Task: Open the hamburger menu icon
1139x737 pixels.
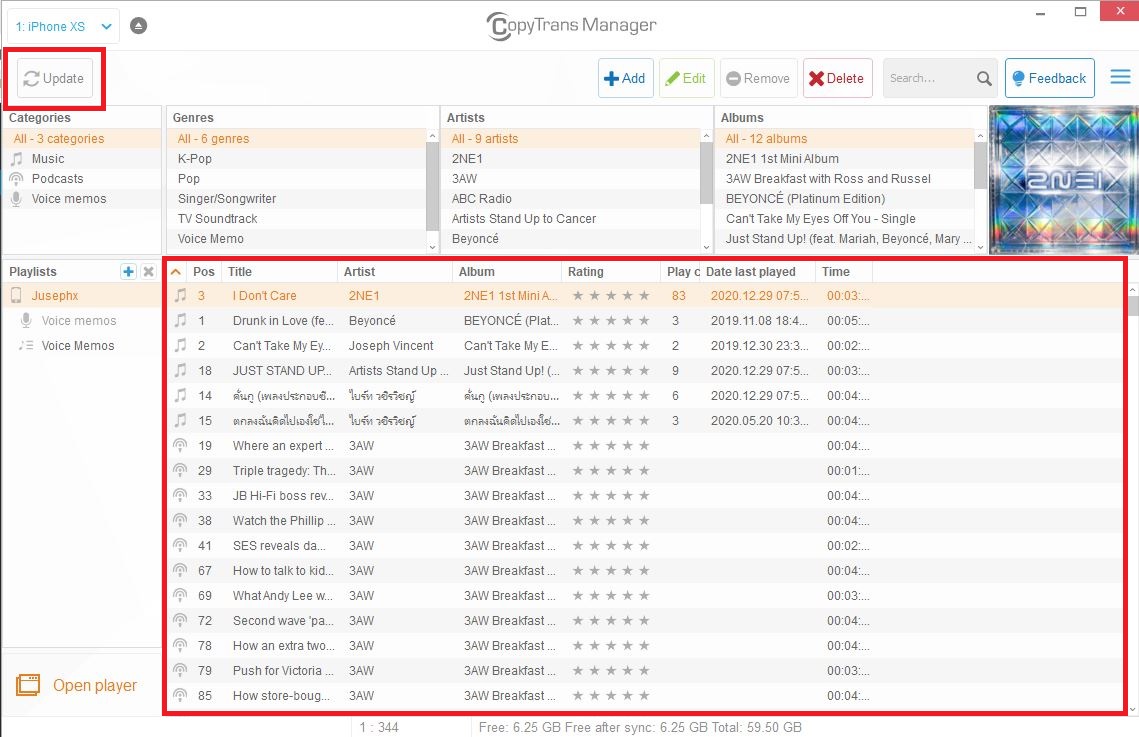Action: [1120, 77]
